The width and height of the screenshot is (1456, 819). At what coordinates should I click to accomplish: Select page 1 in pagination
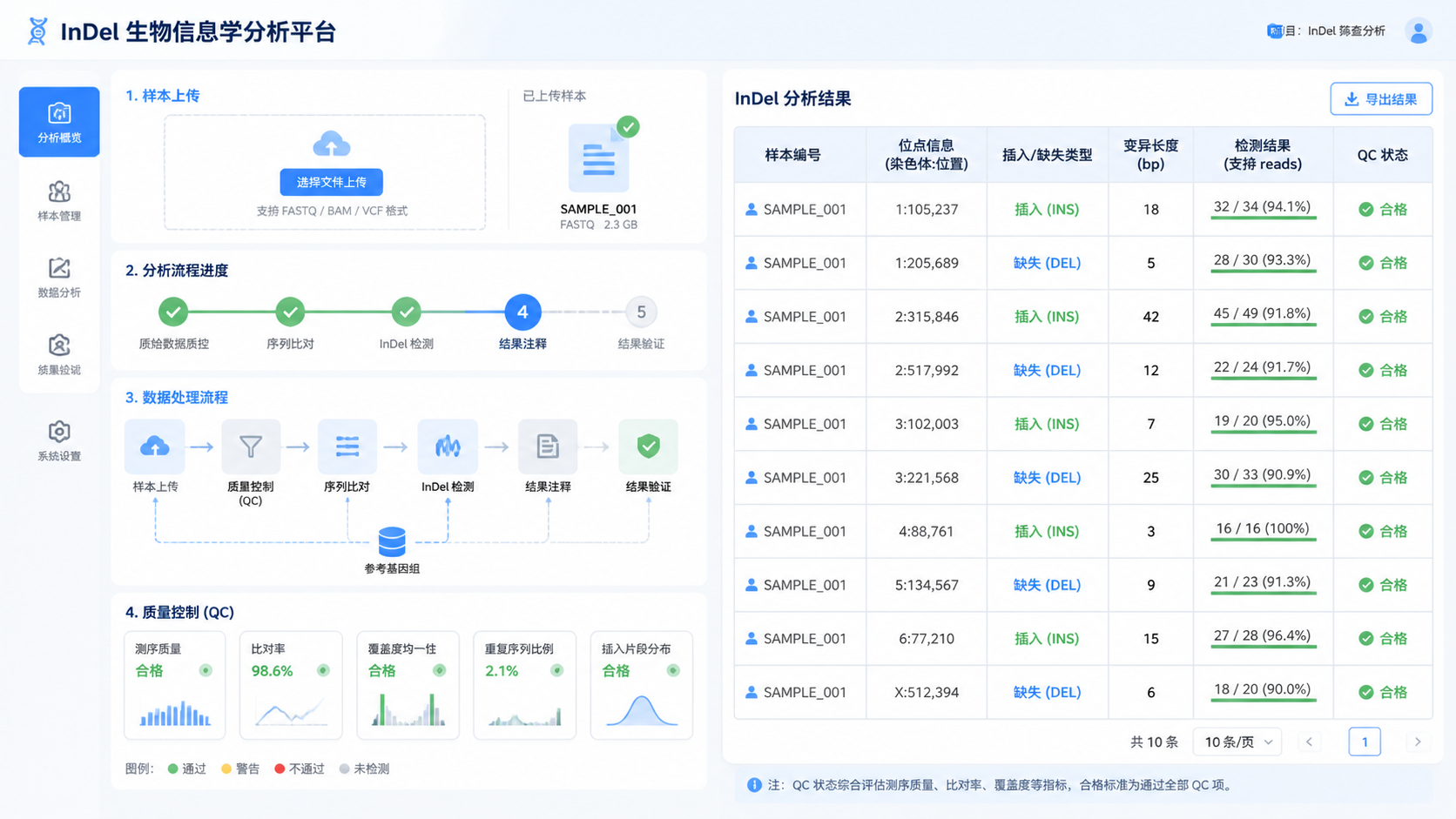[x=1365, y=742]
